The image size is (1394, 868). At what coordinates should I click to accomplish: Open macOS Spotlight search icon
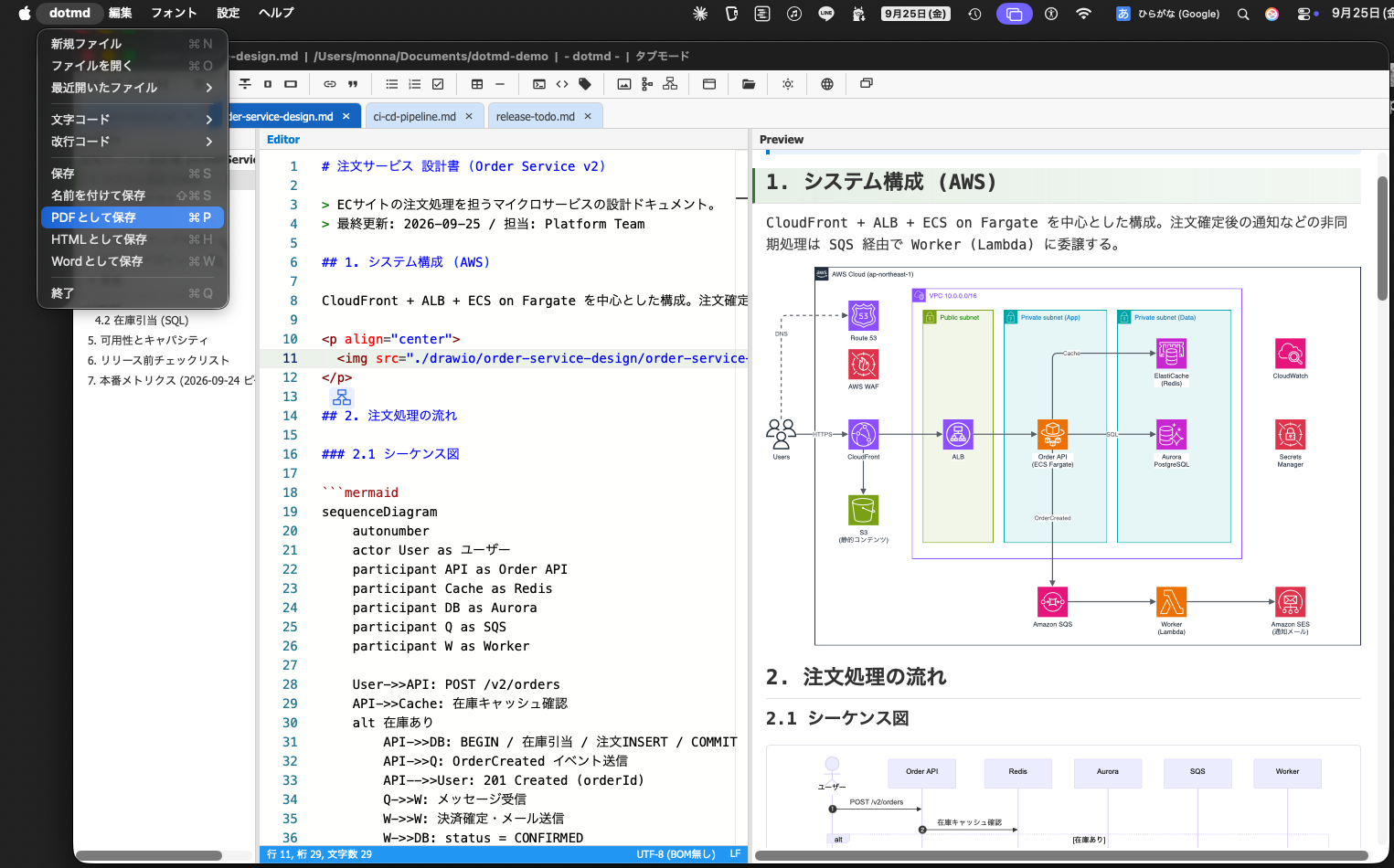coord(1243,14)
